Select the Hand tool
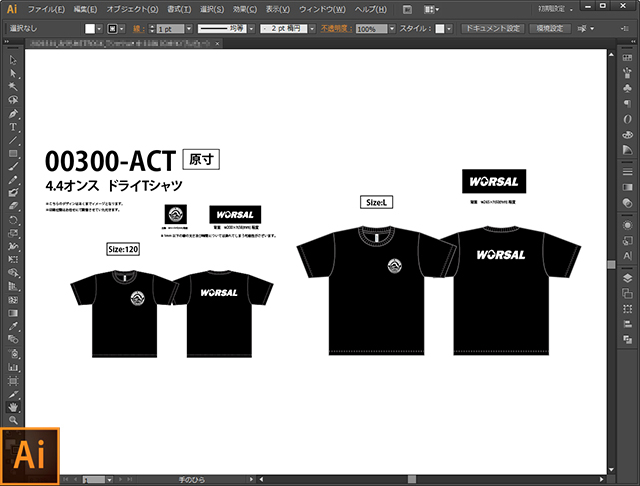640x486 pixels. pyautogui.click(x=13, y=407)
